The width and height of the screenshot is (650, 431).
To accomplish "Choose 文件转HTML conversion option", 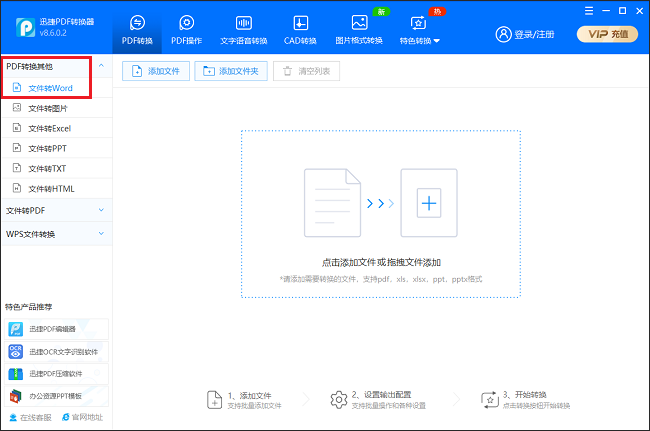I will 51,188.
